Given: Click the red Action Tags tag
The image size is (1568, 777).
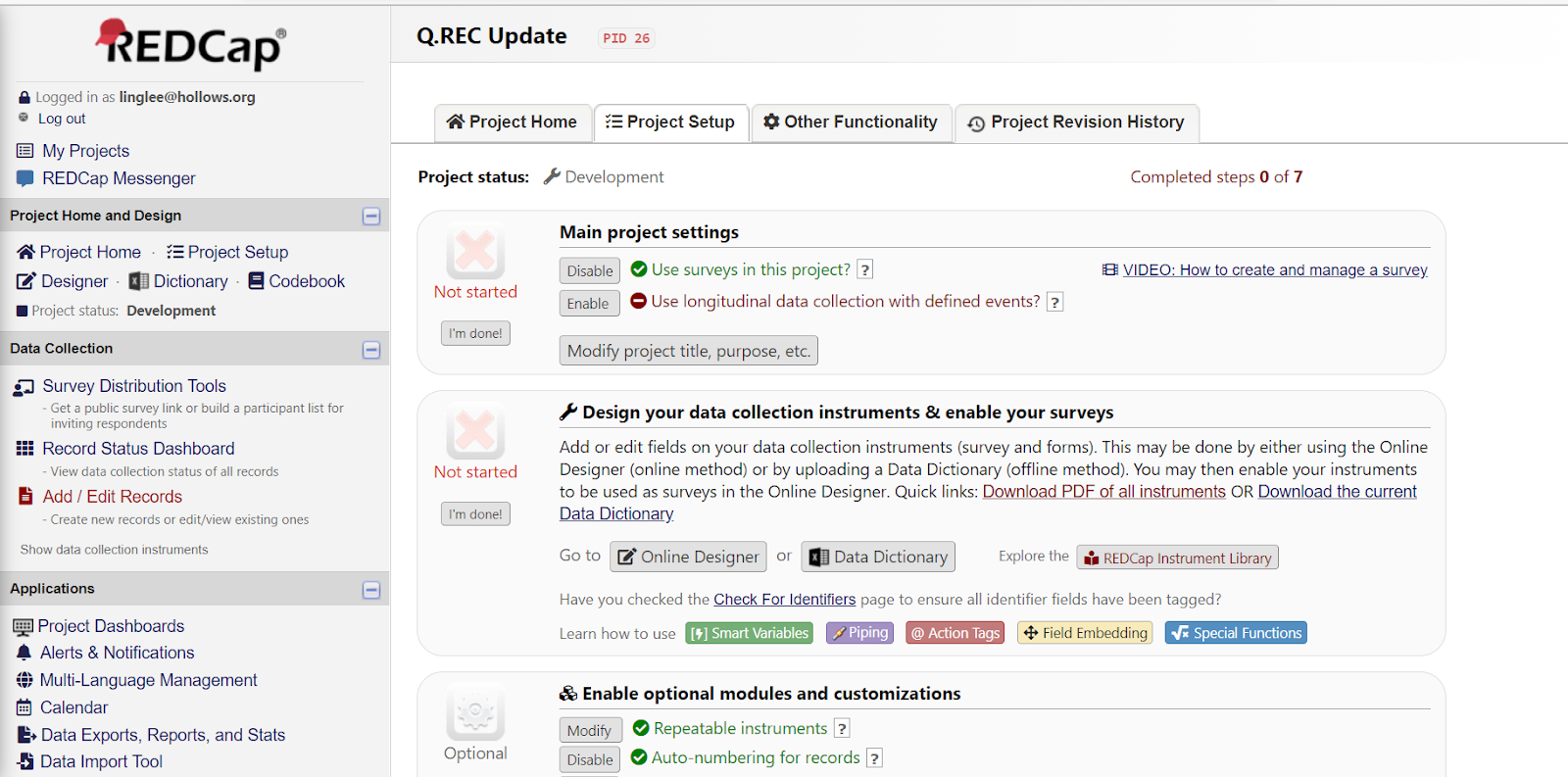Looking at the screenshot, I should (x=955, y=633).
